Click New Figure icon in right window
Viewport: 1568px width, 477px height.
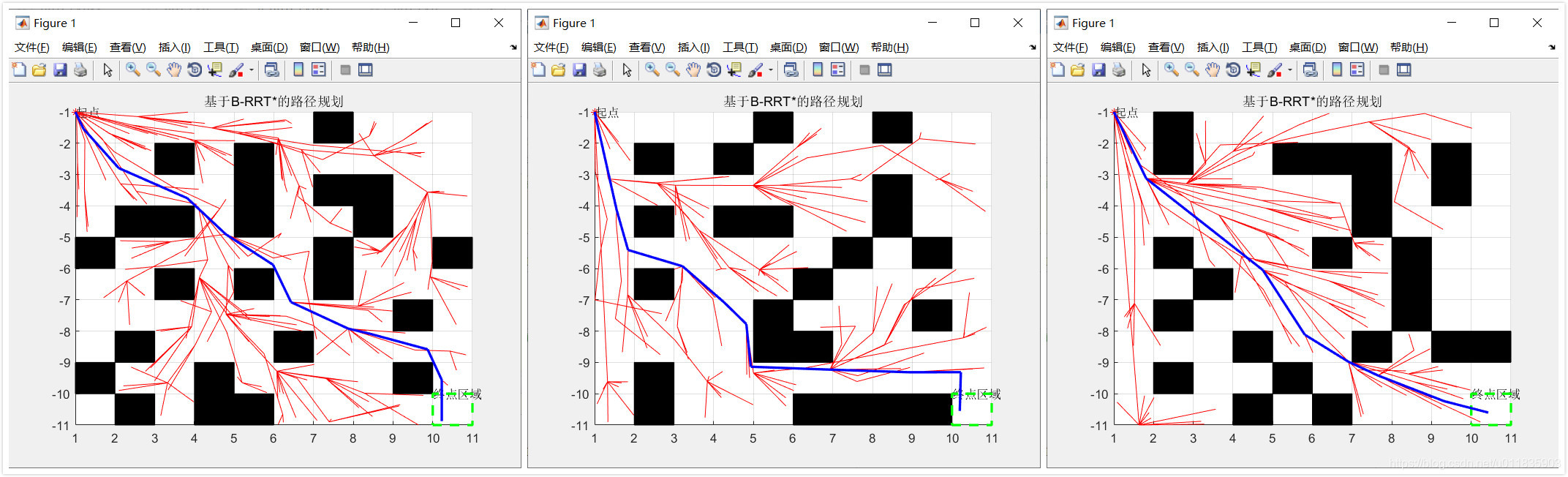[1058, 70]
